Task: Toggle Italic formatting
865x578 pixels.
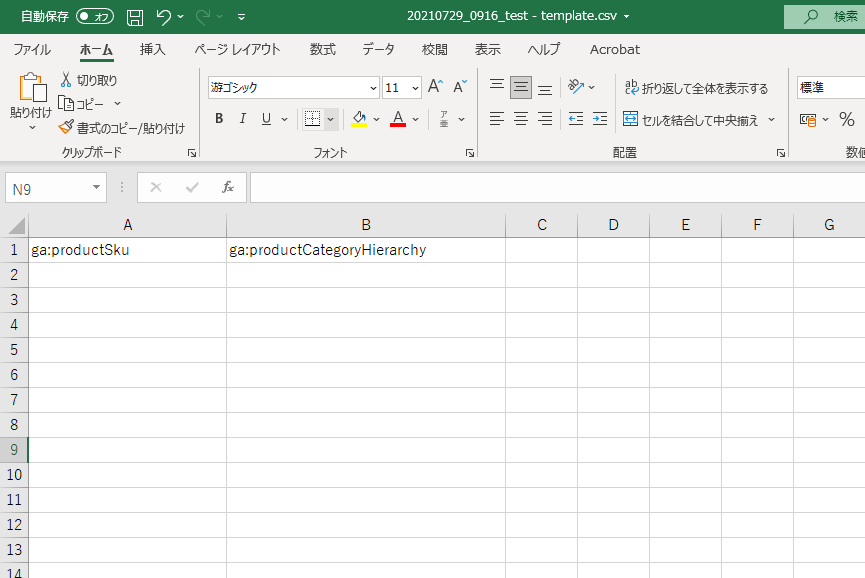Action: click(x=243, y=119)
